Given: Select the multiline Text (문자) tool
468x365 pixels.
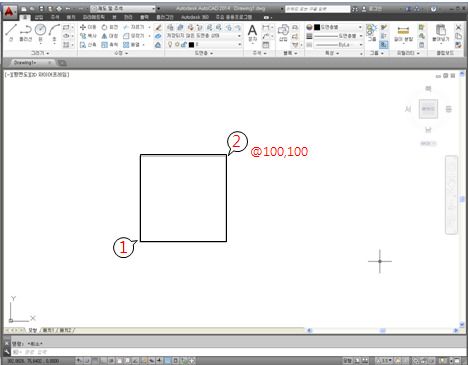Looking at the screenshot, I should 252,33.
